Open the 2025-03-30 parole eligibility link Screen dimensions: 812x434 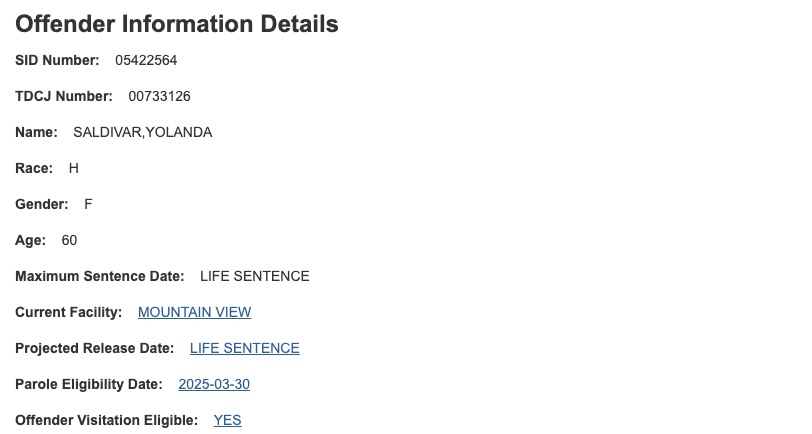click(x=214, y=384)
